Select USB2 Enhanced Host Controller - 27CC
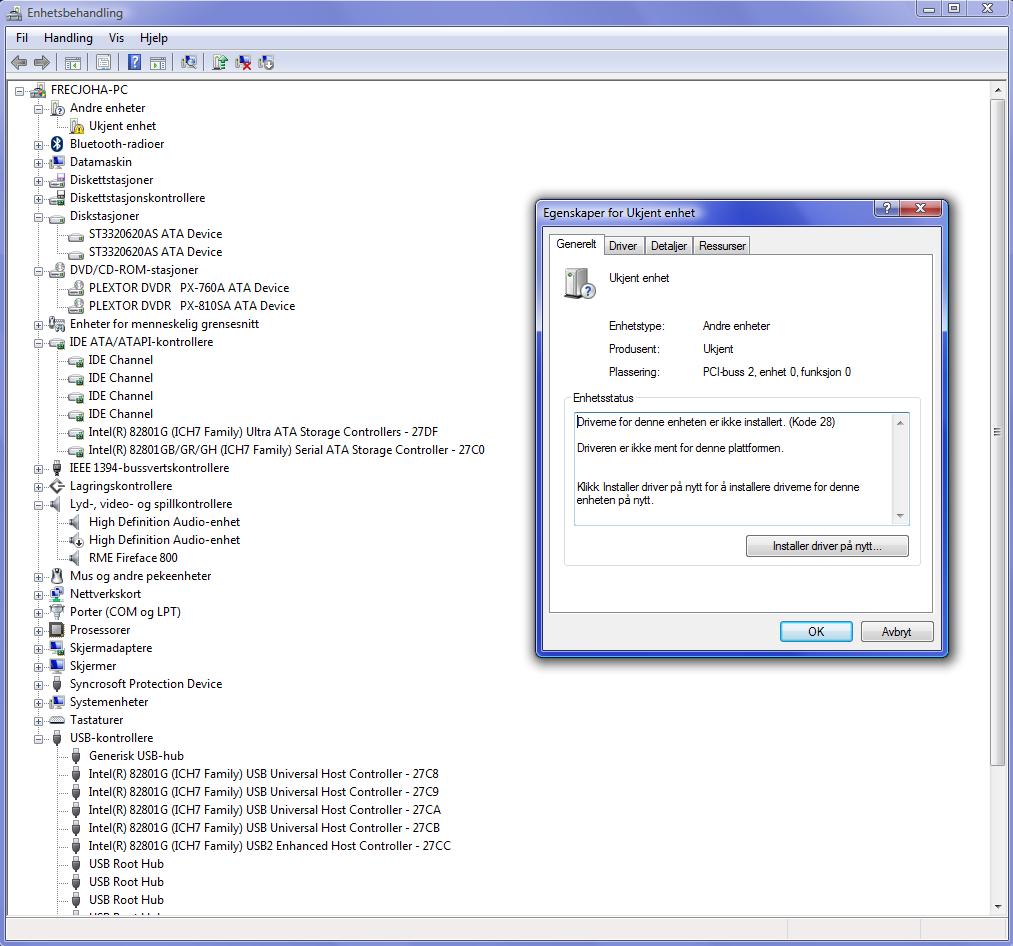This screenshot has height=946, width=1013. (x=269, y=846)
